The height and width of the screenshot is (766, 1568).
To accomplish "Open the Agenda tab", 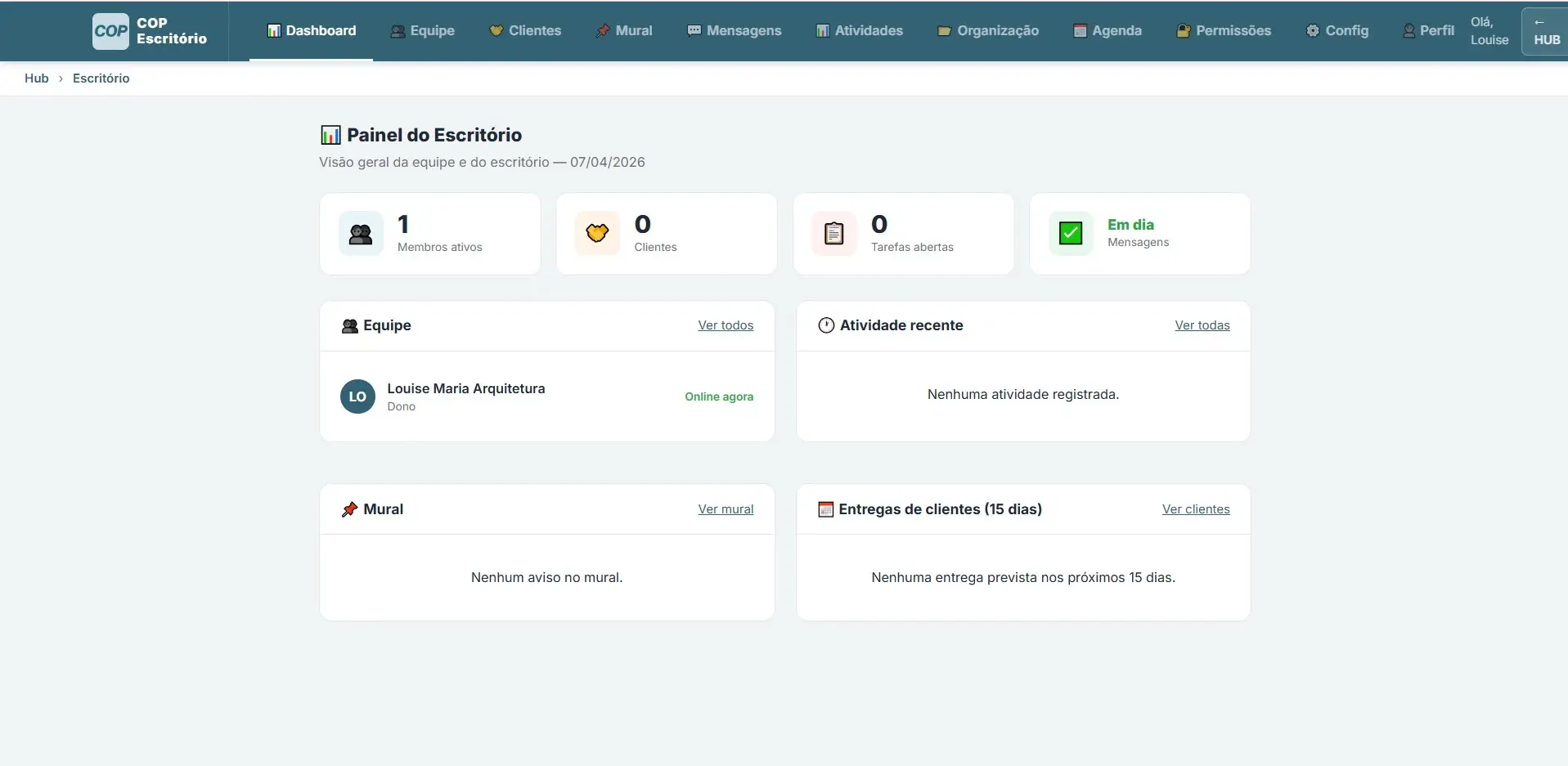I will click(1107, 31).
